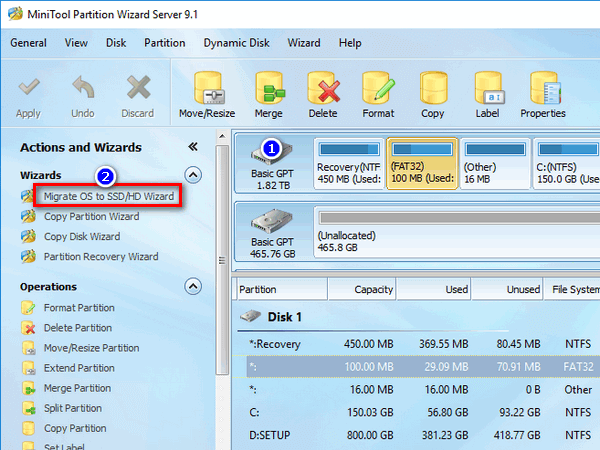
Task: Open the Partition menu
Action: [165, 43]
